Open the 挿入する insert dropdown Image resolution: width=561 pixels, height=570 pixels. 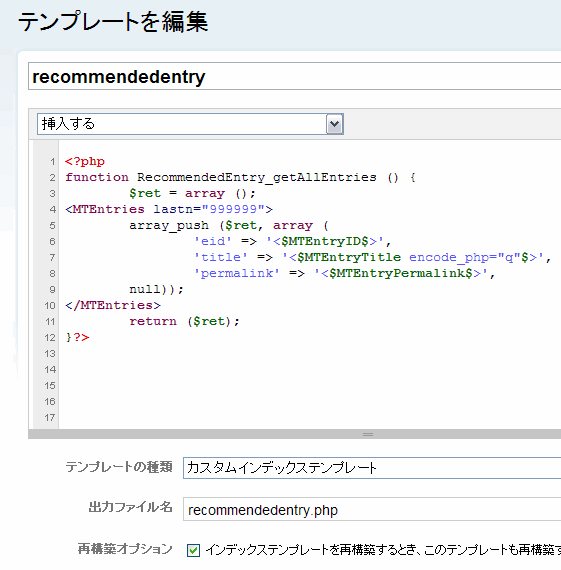pyautogui.click(x=190, y=124)
